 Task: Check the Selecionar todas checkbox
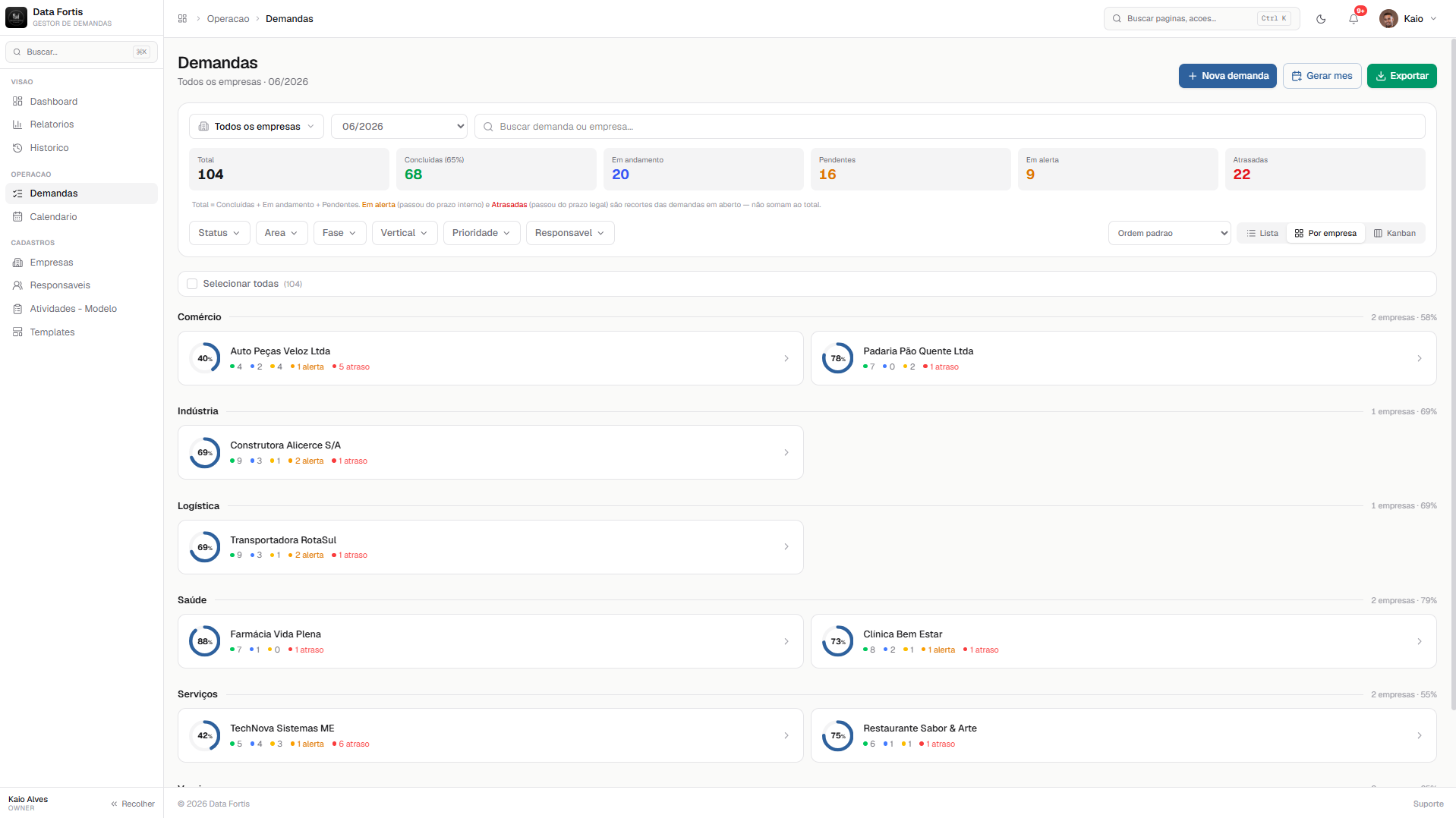(x=192, y=284)
